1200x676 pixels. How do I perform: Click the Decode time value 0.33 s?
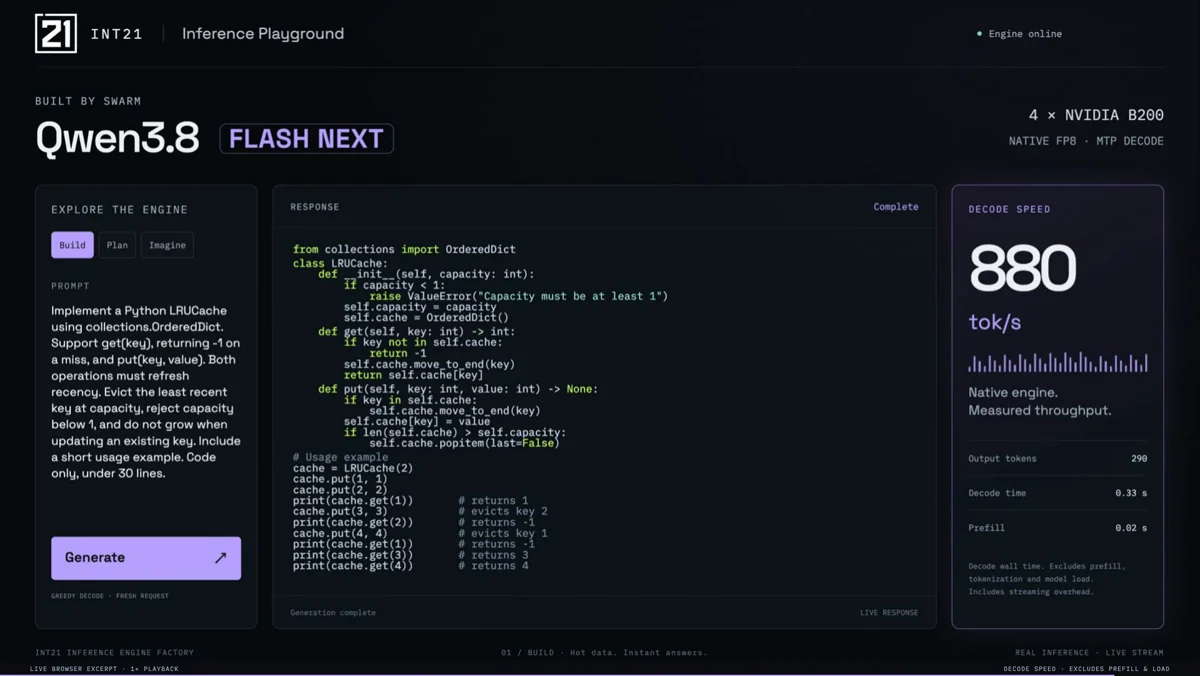pyautogui.click(x=1131, y=493)
